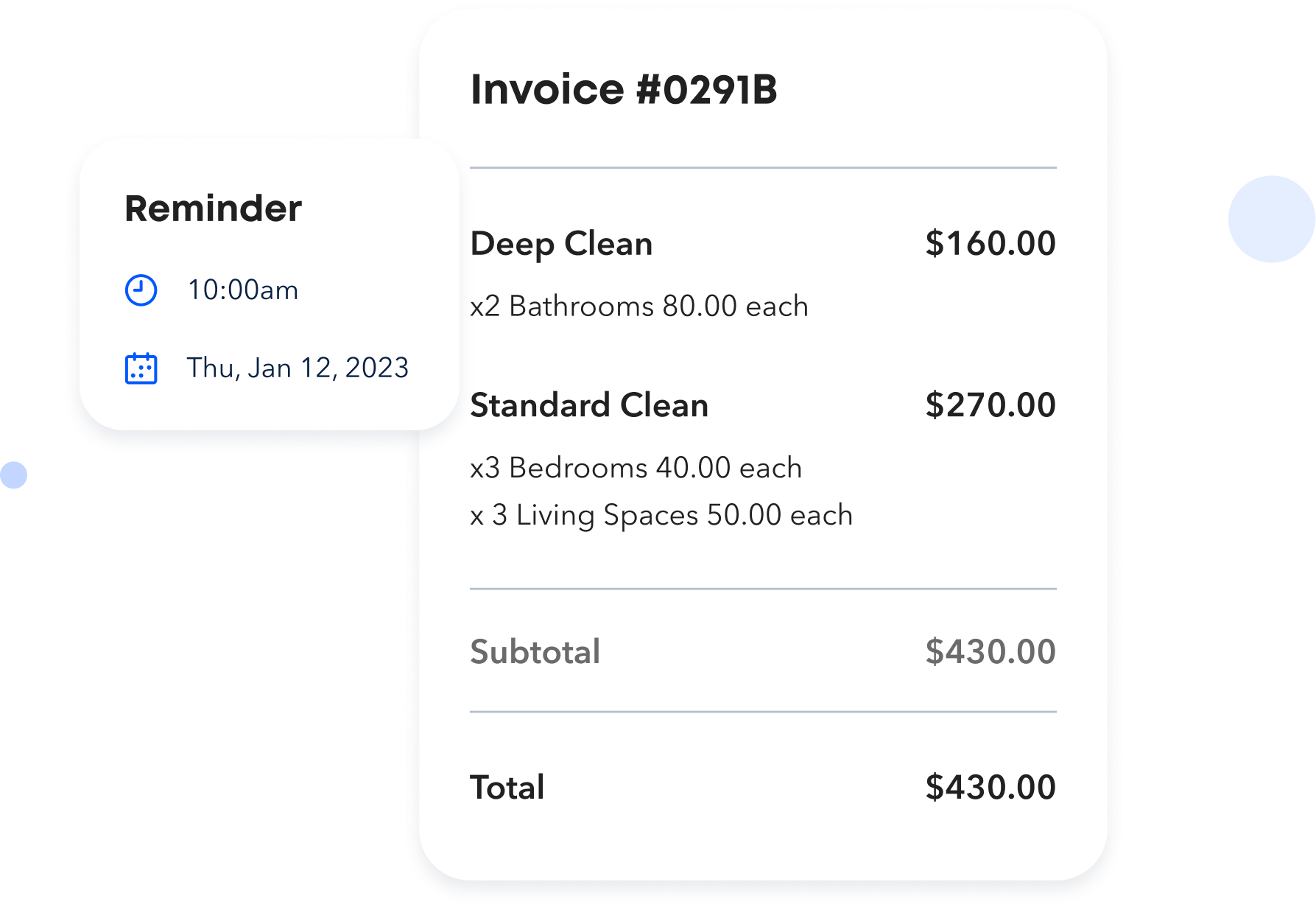Click the x2 Bathrooms 80.00 each line
The height and width of the screenshot is (907, 1316).
[x=638, y=307]
